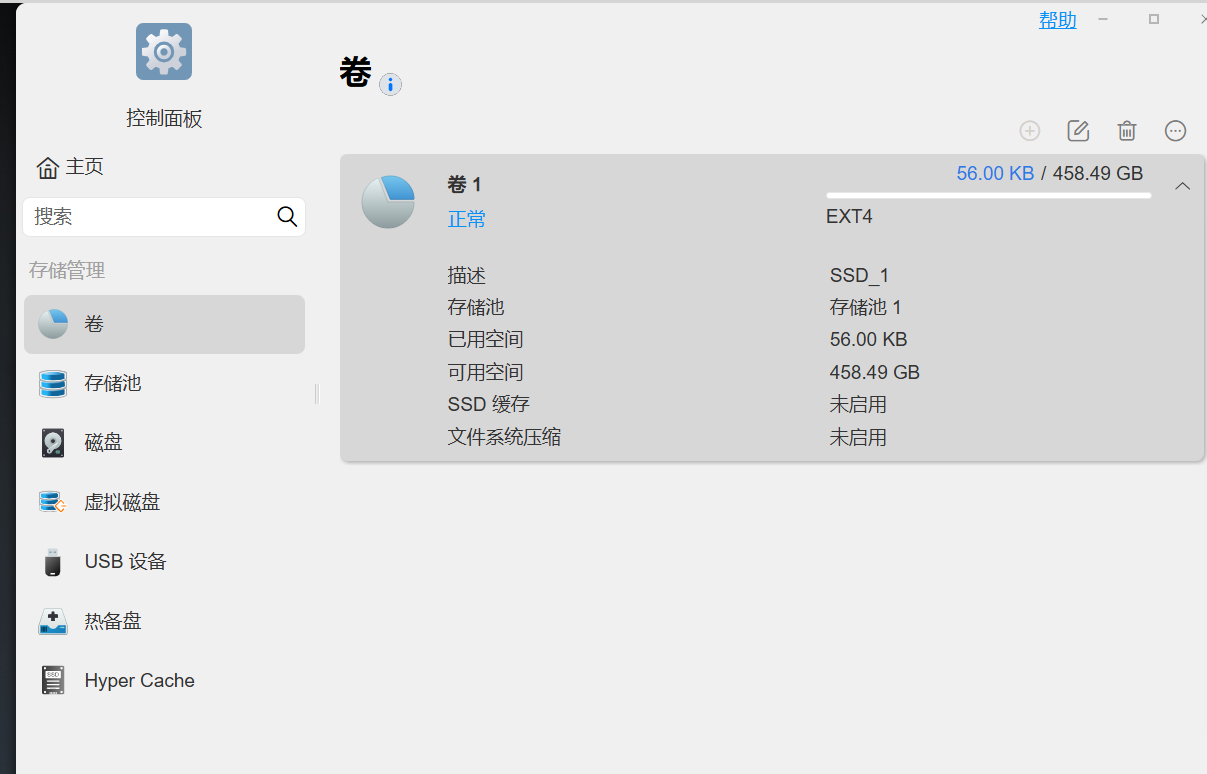Click the 控制面板 label
1207x774 pixels.
(x=164, y=119)
